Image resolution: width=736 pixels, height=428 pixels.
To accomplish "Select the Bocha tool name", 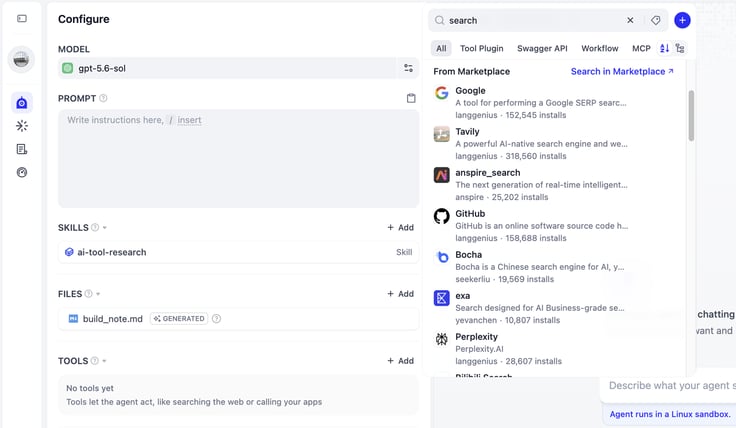I will pyautogui.click(x=468, y=255).
